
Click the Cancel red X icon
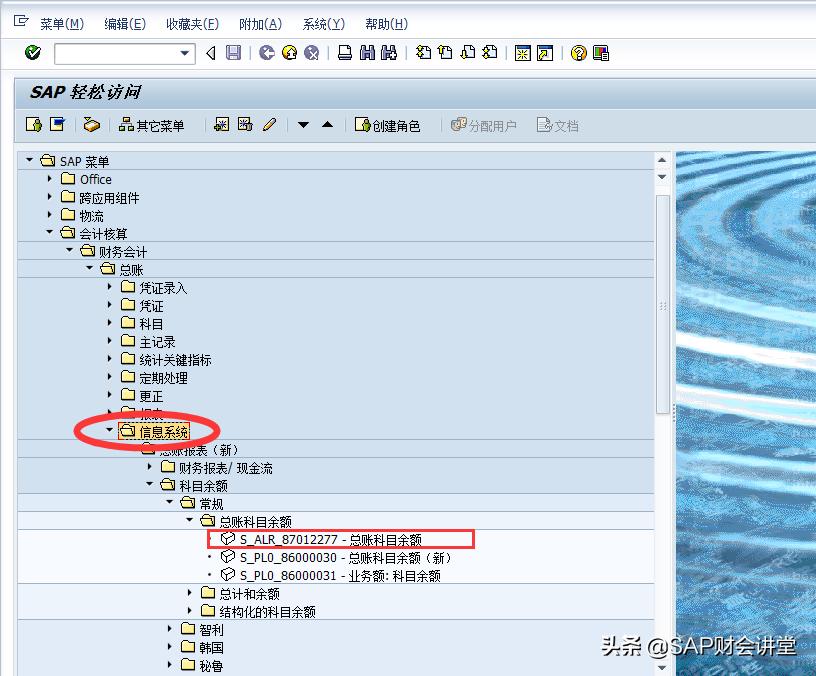click(x=310, y=52)
